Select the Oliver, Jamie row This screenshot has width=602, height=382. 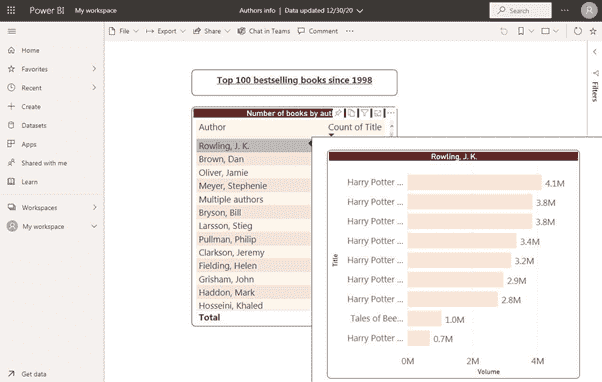click(254, 172)
